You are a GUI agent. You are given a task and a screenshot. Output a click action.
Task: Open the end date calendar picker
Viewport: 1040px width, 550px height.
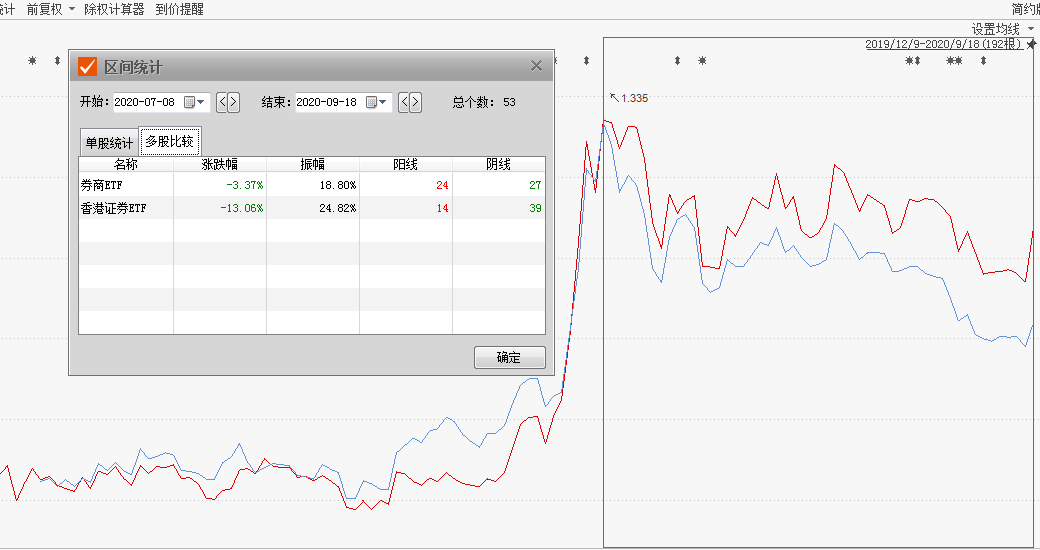point(376,102)
